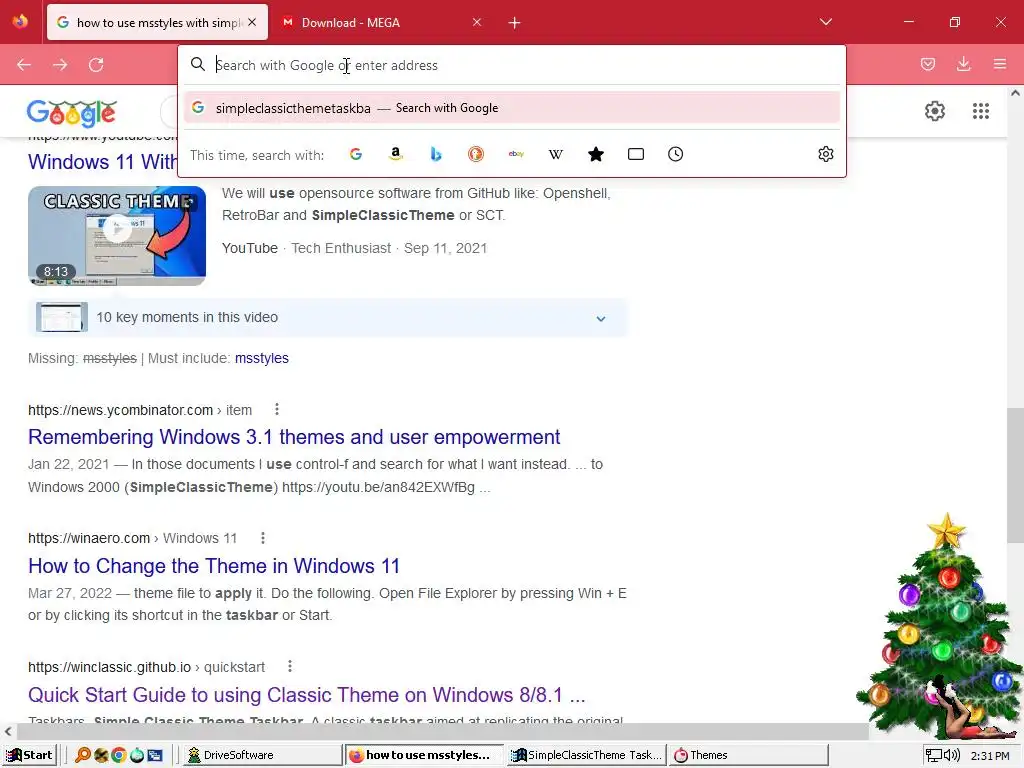Click the forward navigation arrow
Viewport: 1024px width, 768px height.
(x=60, y=65)
